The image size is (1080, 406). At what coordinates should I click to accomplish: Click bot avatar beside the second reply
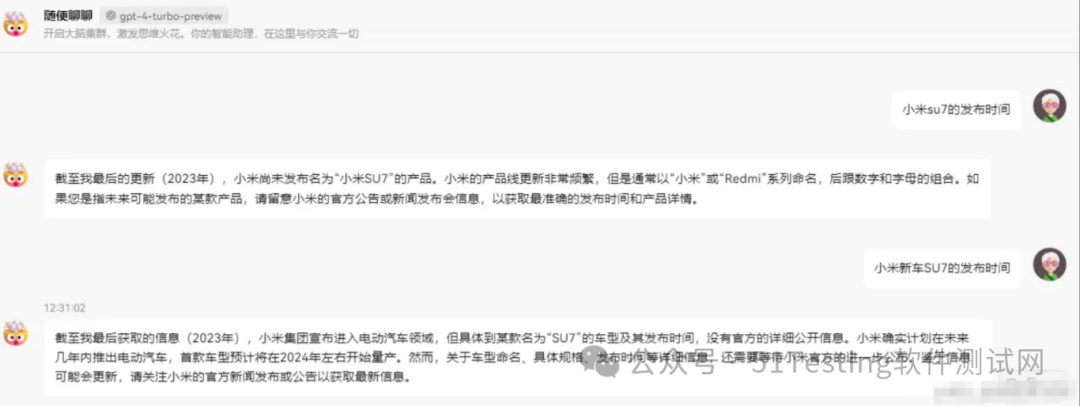pyautogui.click(x=15, y=334)
